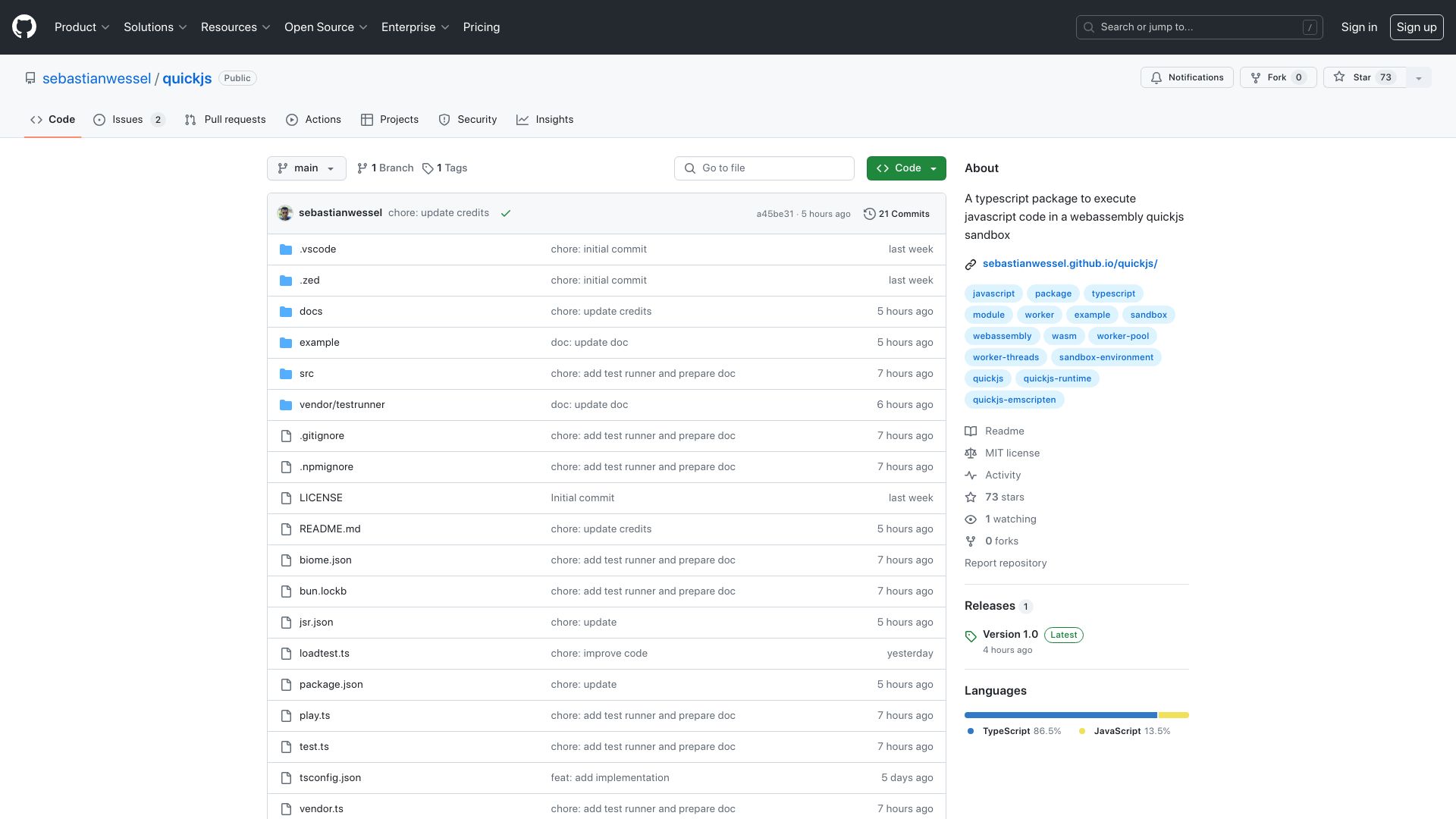The width and height of the screenshot is (1456, 819).
Task: Click the tag icon beside 1 Tags
Action: point(428,168)
